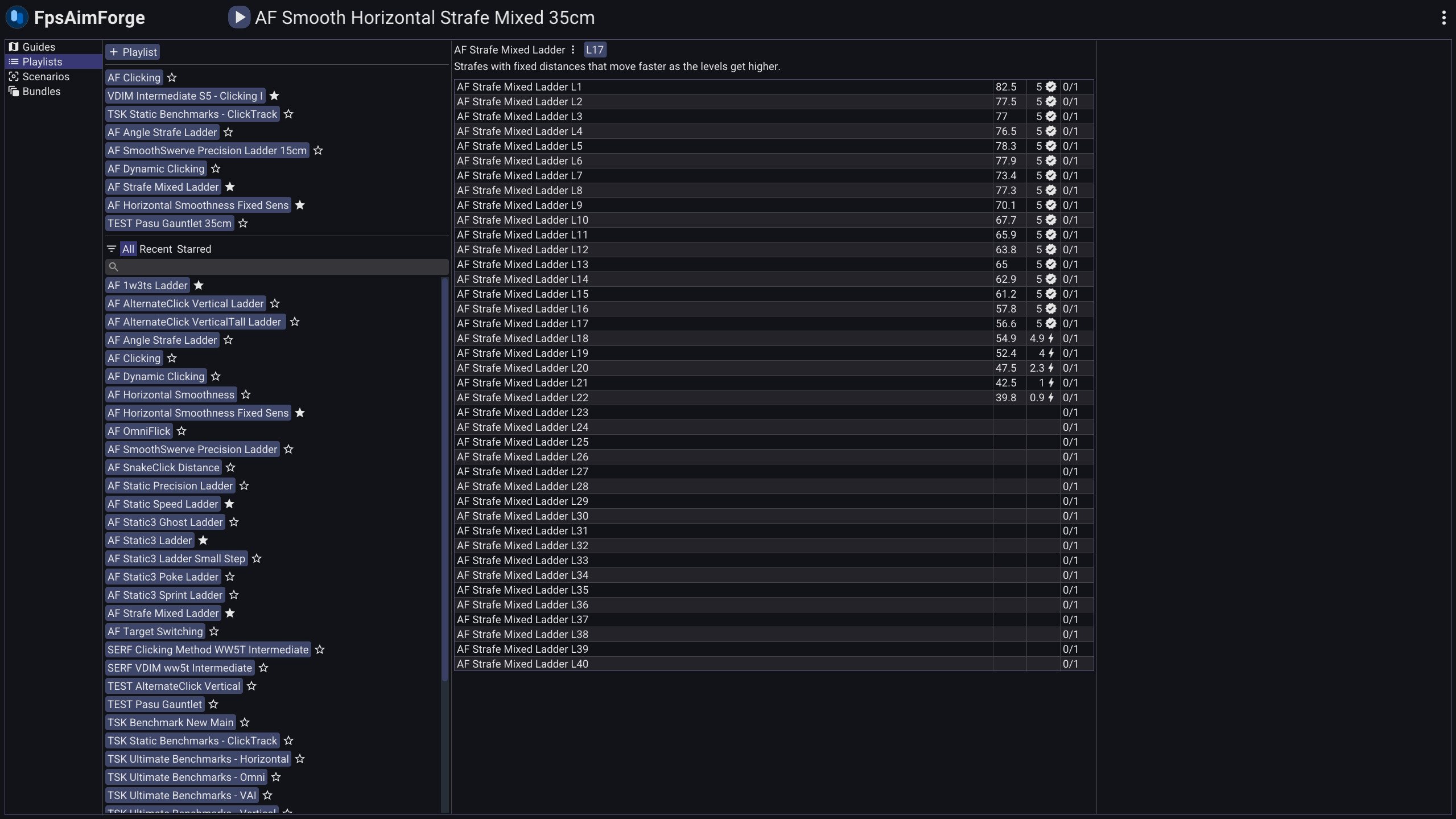This screenshot has height=819, width=1456.
Task: Star AF SnakeClick Distance playlist
Action: tap(230, 467)
